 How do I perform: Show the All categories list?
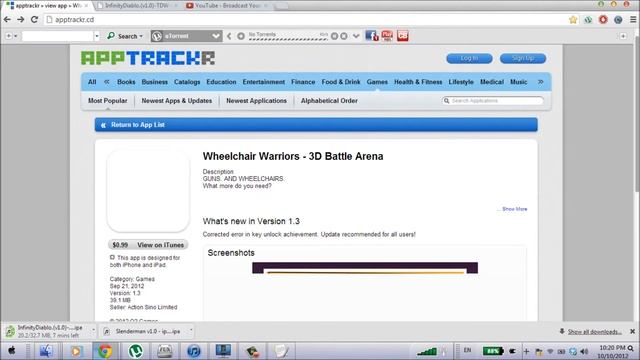pos(92,82)
